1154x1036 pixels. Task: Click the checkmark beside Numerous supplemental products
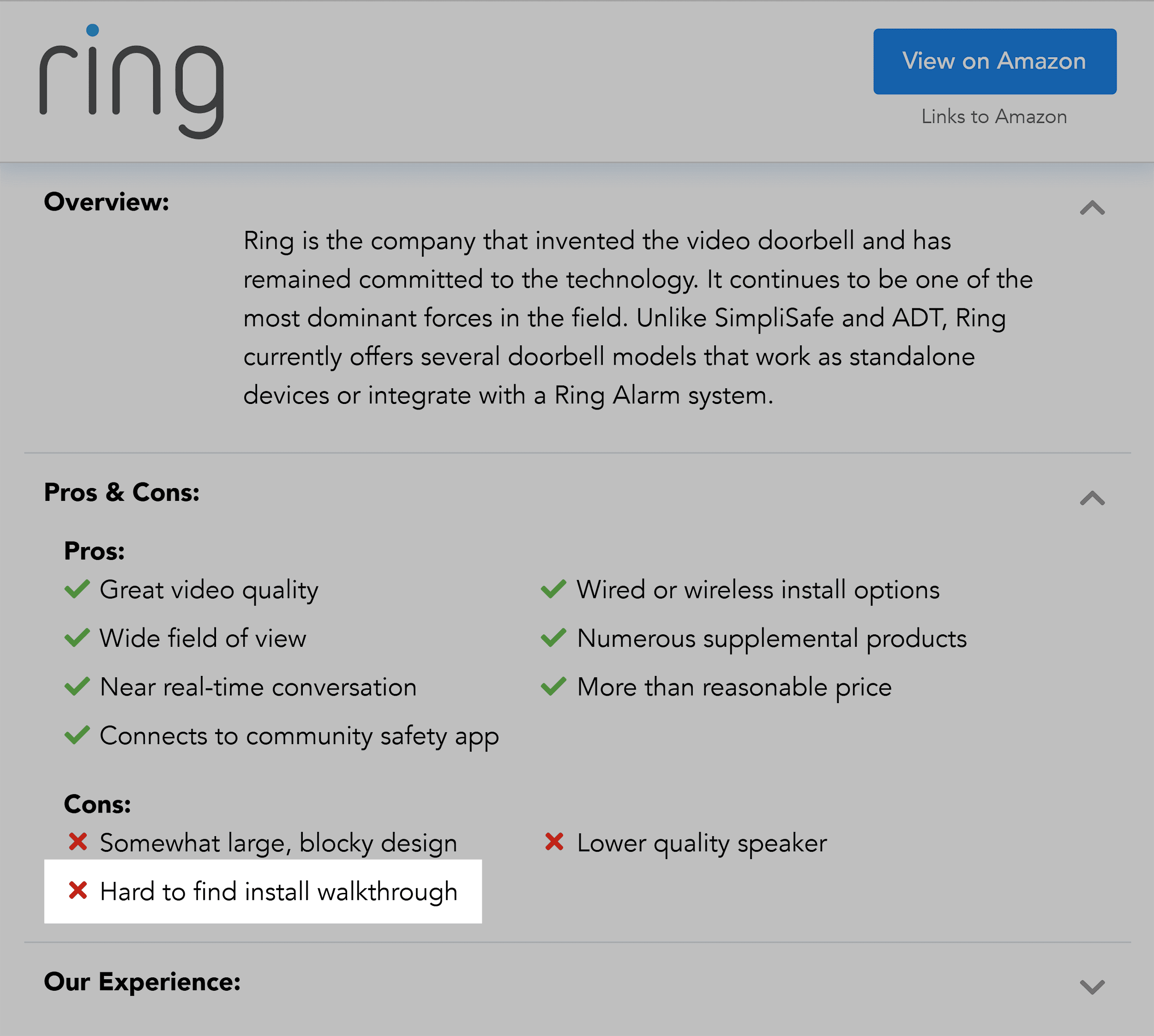(x=553, y=638)
